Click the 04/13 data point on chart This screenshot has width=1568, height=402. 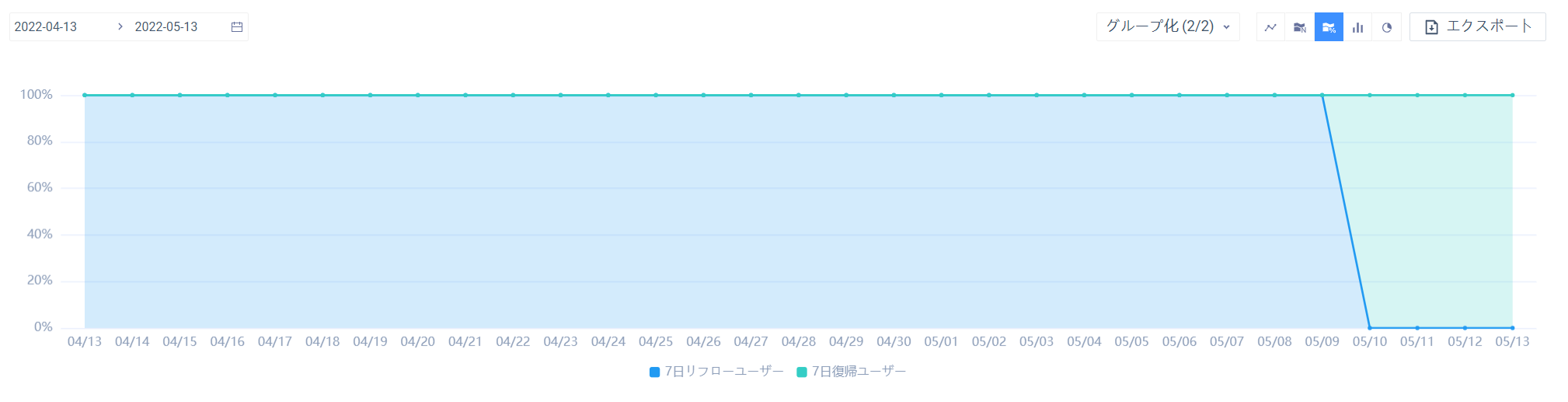pos(85,95)
